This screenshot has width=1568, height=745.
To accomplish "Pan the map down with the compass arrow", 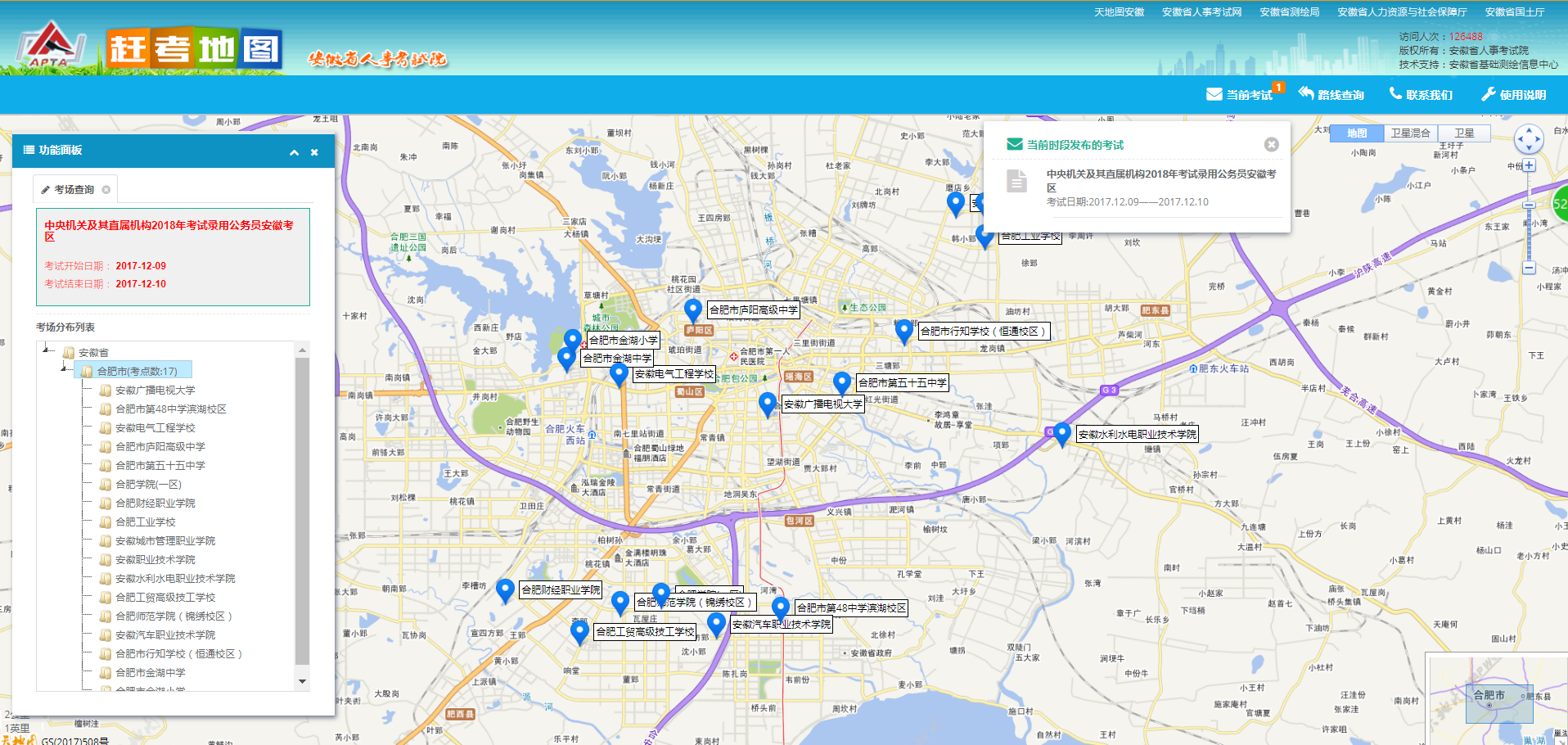I will pyautogui.click(x=1529, y=149).
